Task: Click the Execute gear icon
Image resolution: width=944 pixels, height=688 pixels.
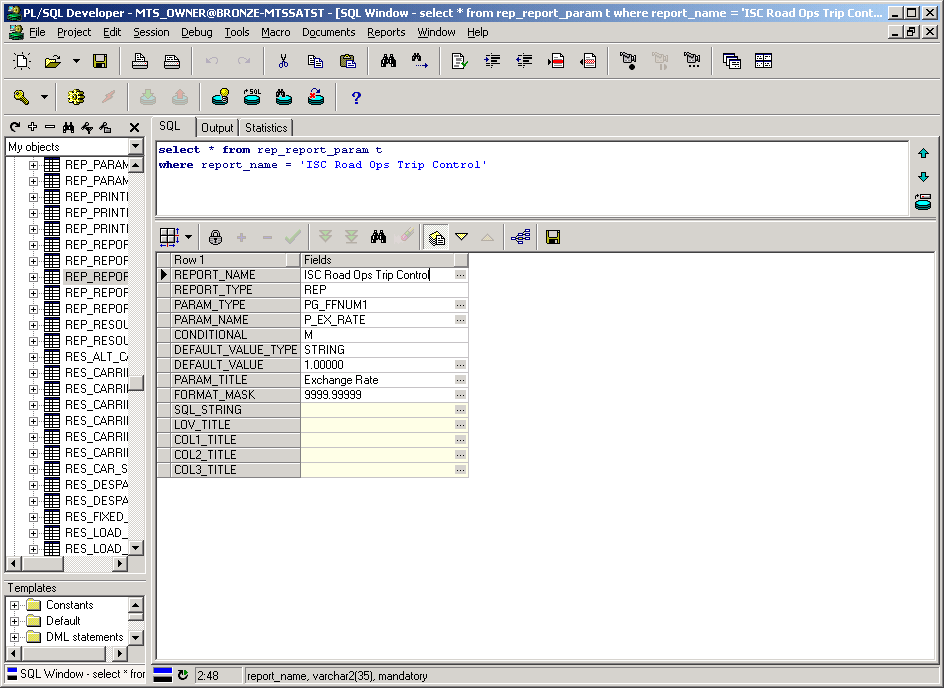Action: point(76,97)
